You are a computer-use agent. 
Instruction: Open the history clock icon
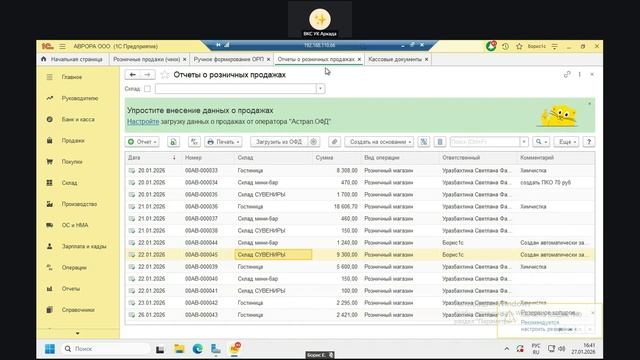pyautogui.click(x=505, y=47)
